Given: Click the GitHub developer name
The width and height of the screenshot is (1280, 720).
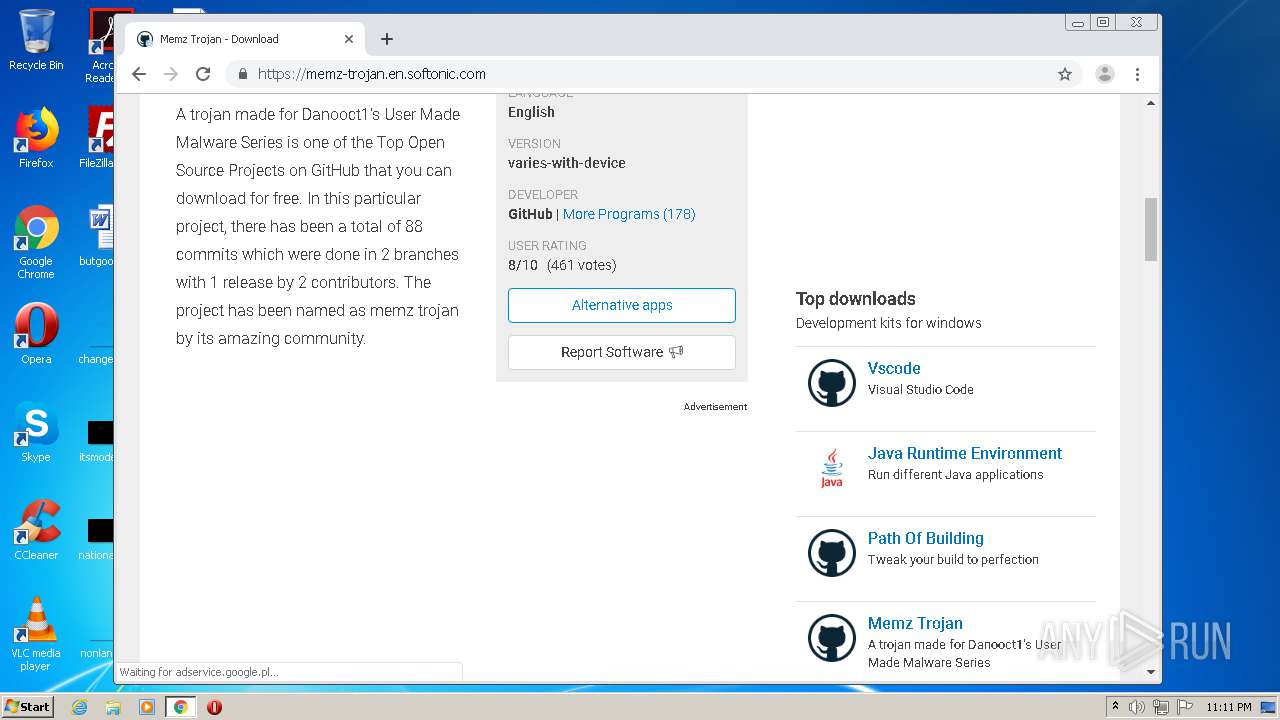Looking at the screenshot, I should tap(530, 214).
